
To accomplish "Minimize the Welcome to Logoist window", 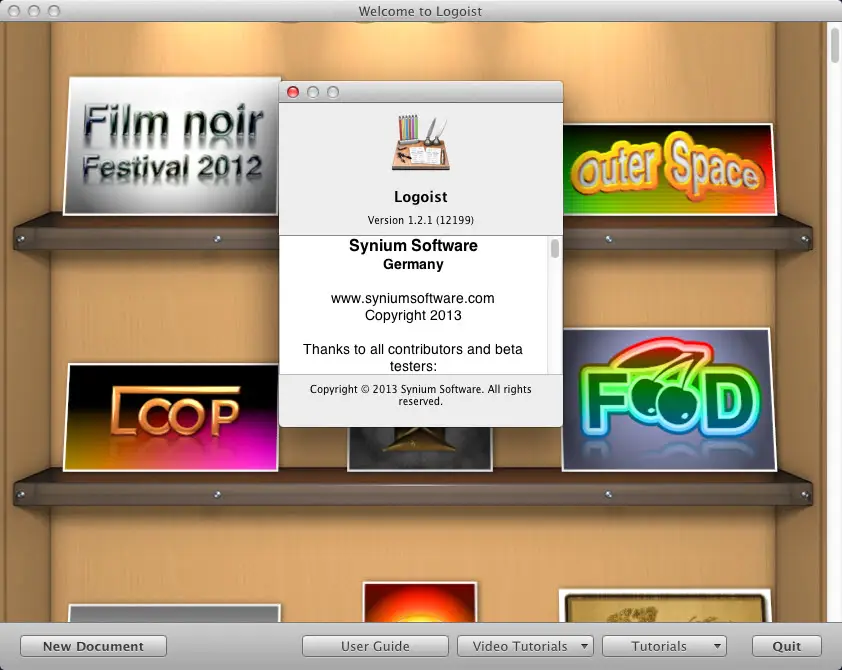I will click(34, 11).
